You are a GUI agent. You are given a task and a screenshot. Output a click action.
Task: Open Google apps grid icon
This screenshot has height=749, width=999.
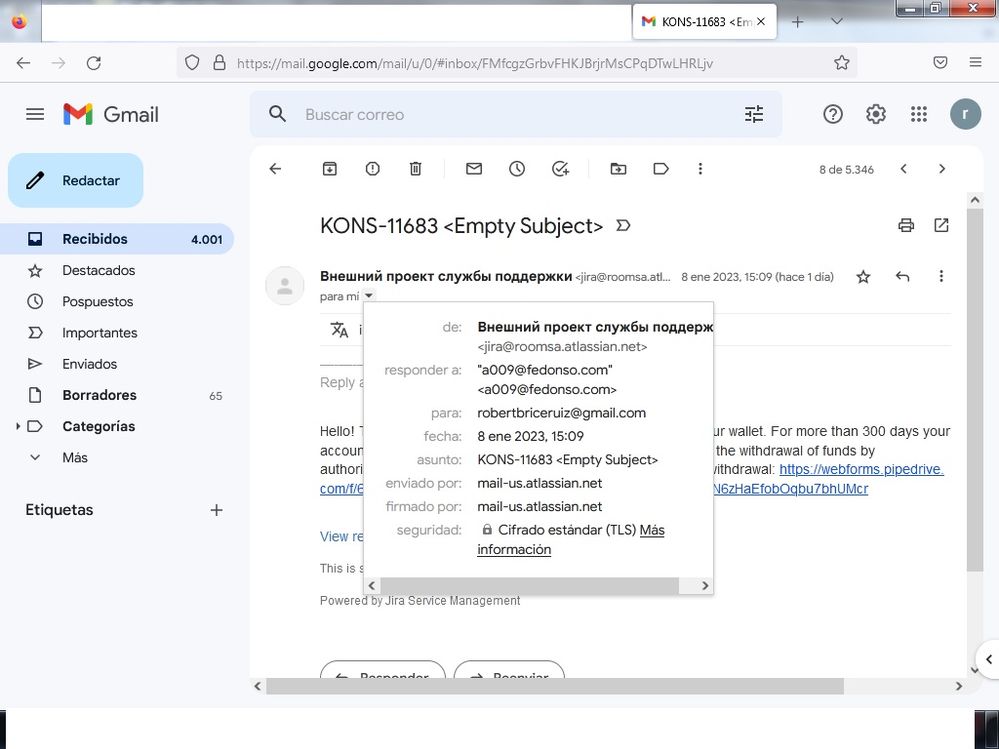[x=919, y=114]
